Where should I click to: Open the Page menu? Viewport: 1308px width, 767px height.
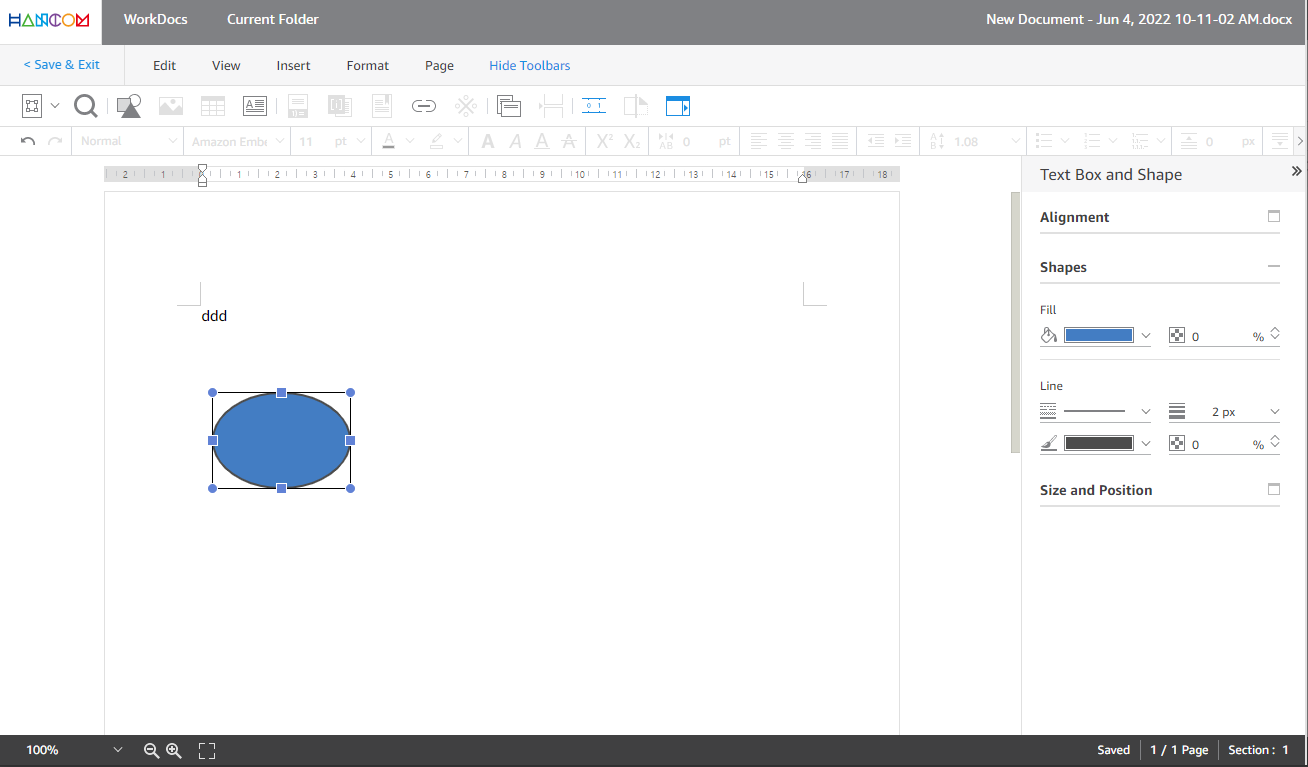point(439,65)
